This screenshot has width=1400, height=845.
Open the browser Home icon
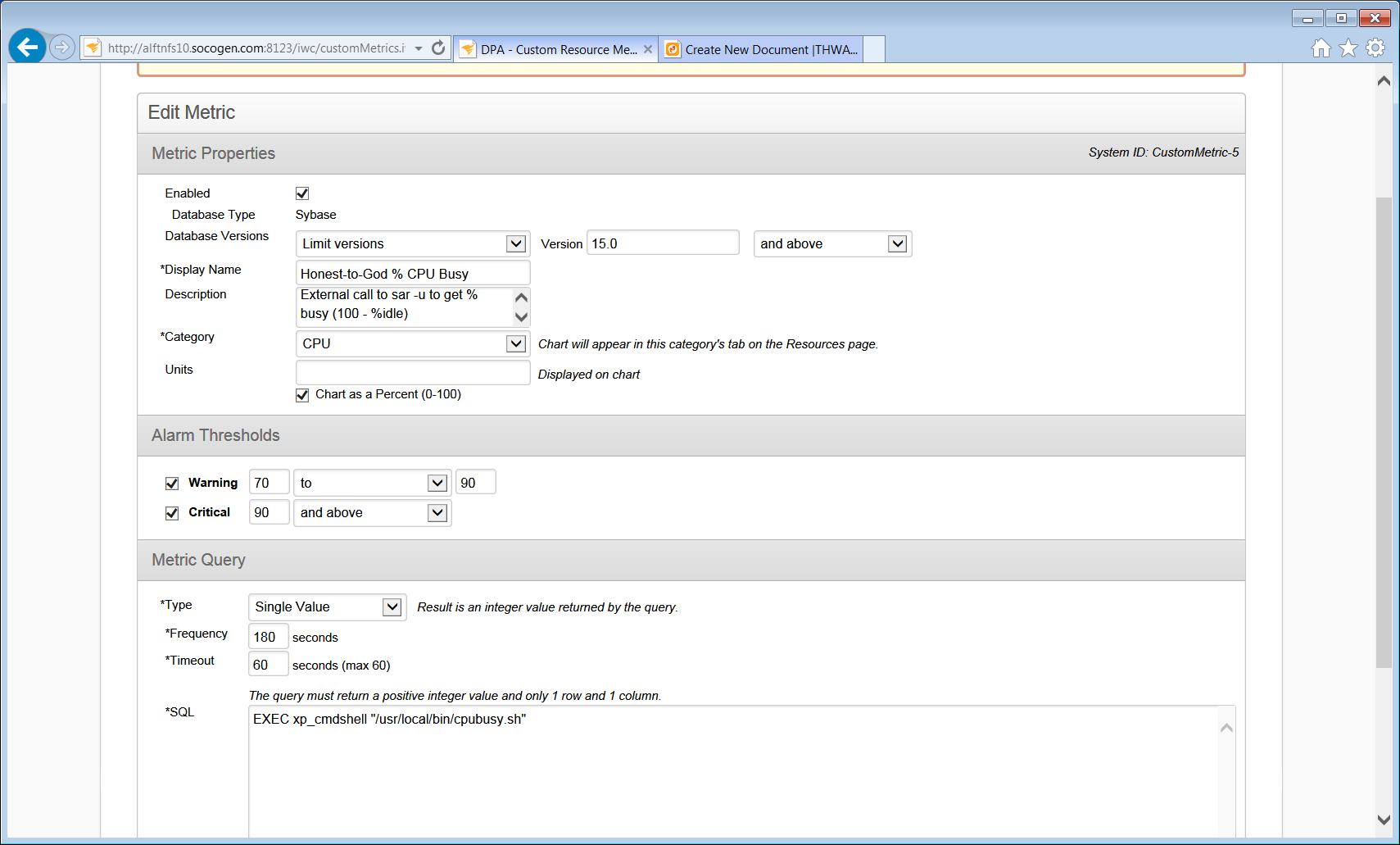(x=1321, y=48)
